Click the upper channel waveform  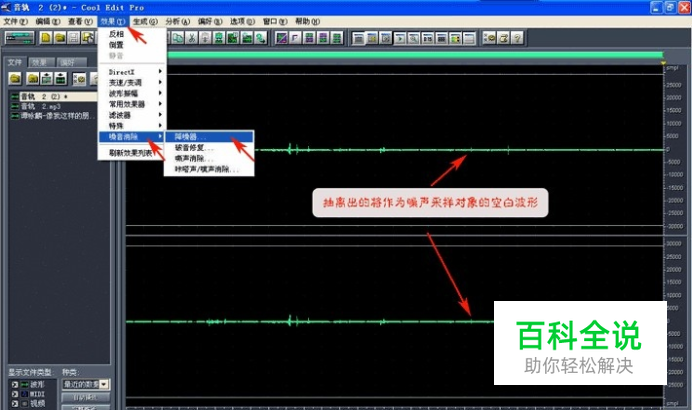[395, 150]
